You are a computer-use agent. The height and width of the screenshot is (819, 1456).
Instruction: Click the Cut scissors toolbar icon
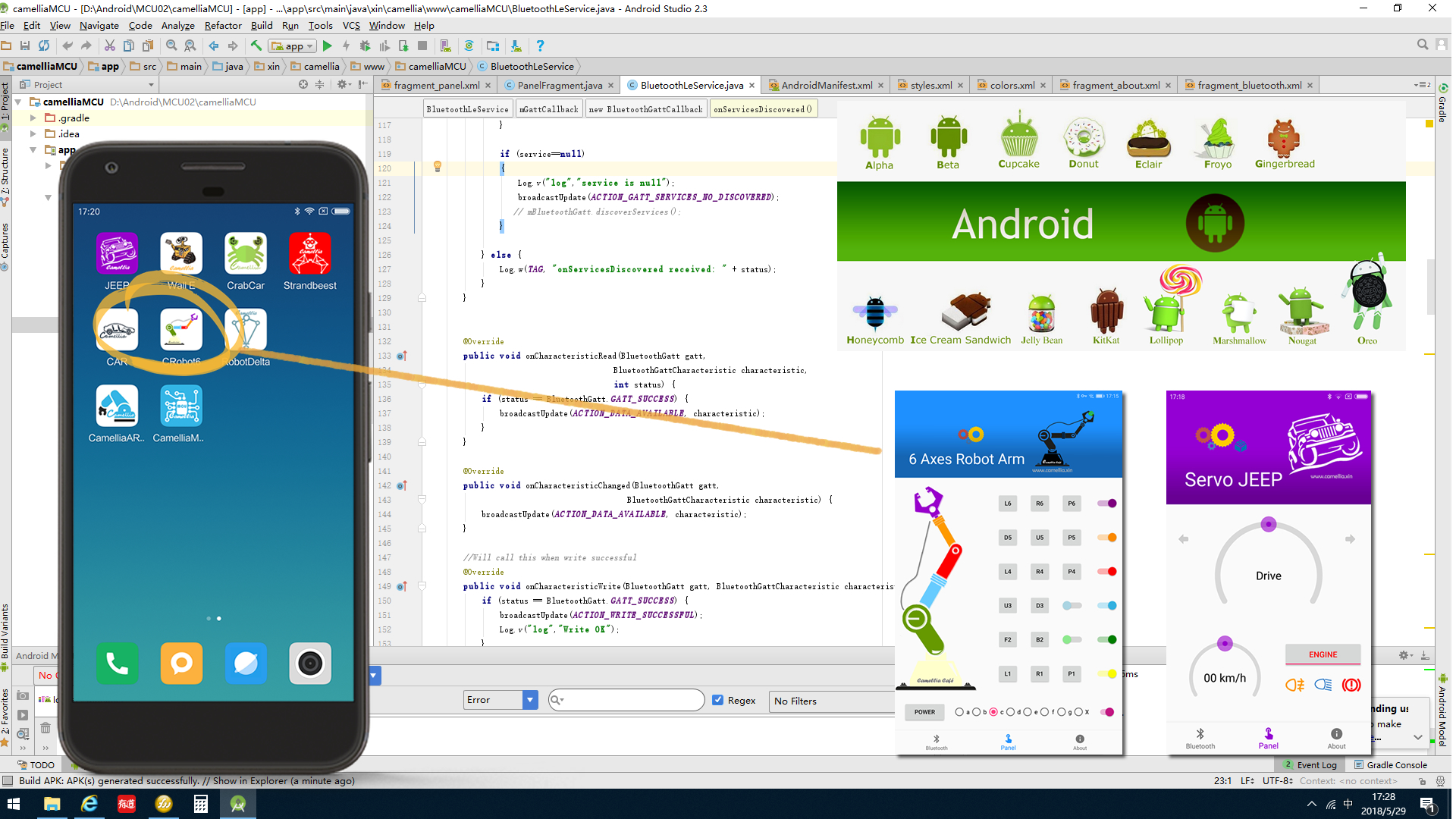pos(110,46)
